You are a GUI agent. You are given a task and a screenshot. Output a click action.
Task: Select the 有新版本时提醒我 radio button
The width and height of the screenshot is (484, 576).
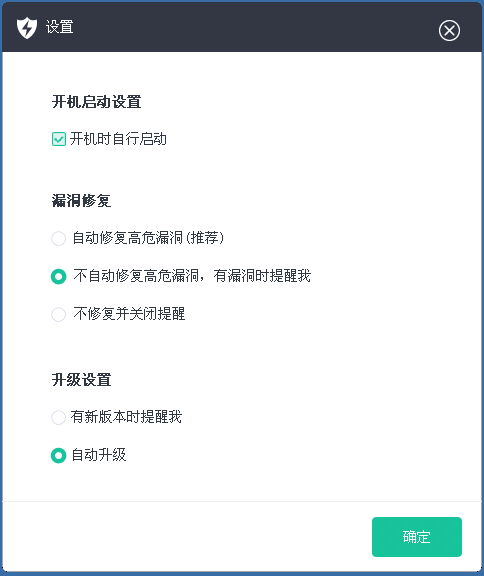(x=58, y=417)
